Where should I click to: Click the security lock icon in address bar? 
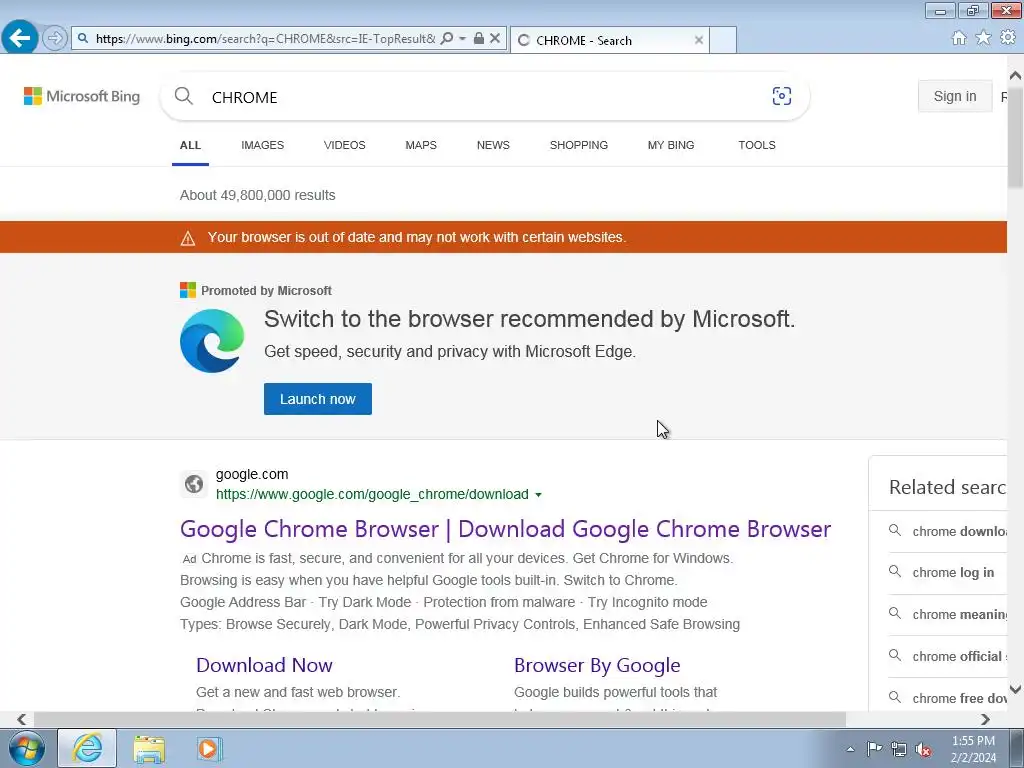[x=479, y=39]
